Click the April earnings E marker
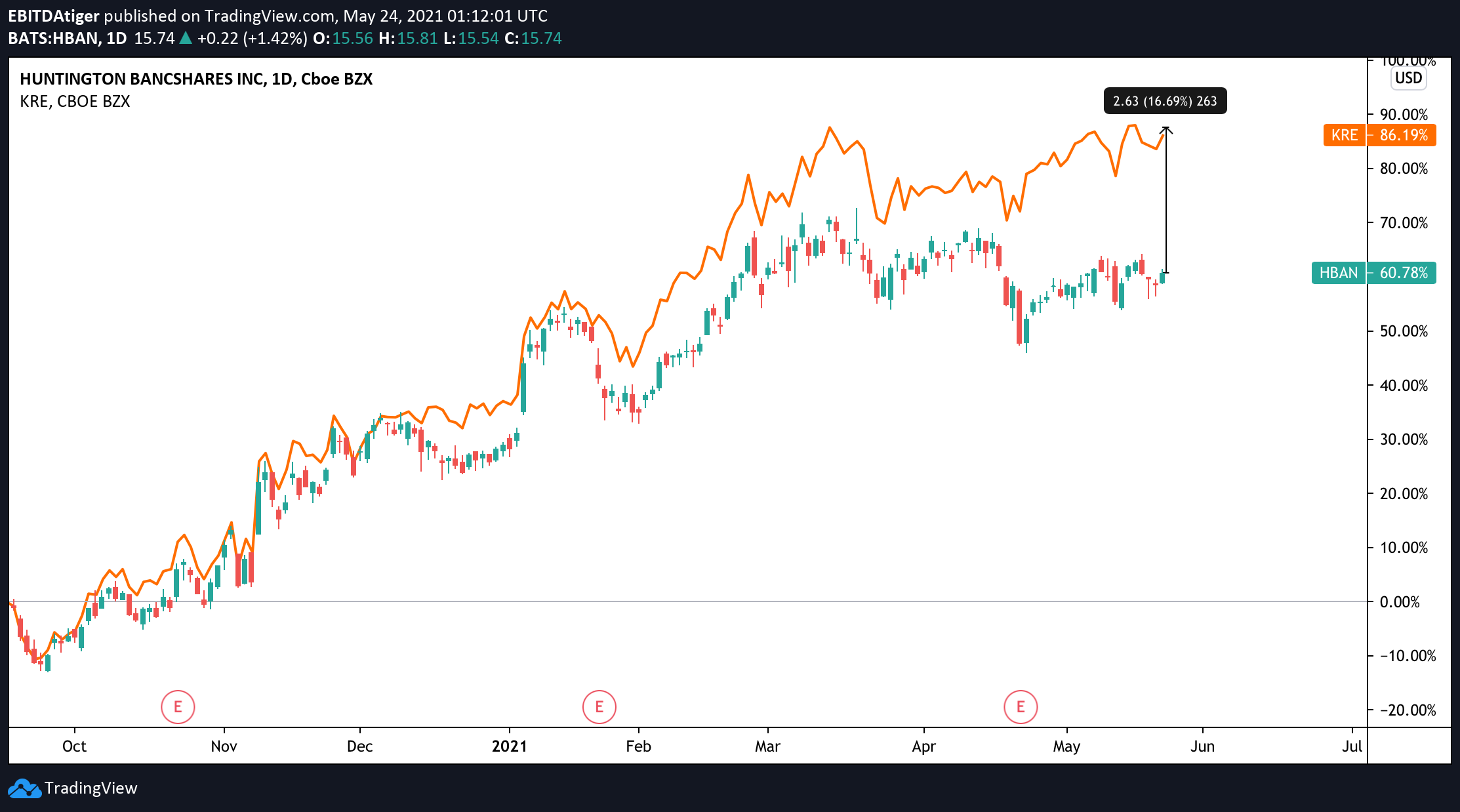 [1021, 707]
